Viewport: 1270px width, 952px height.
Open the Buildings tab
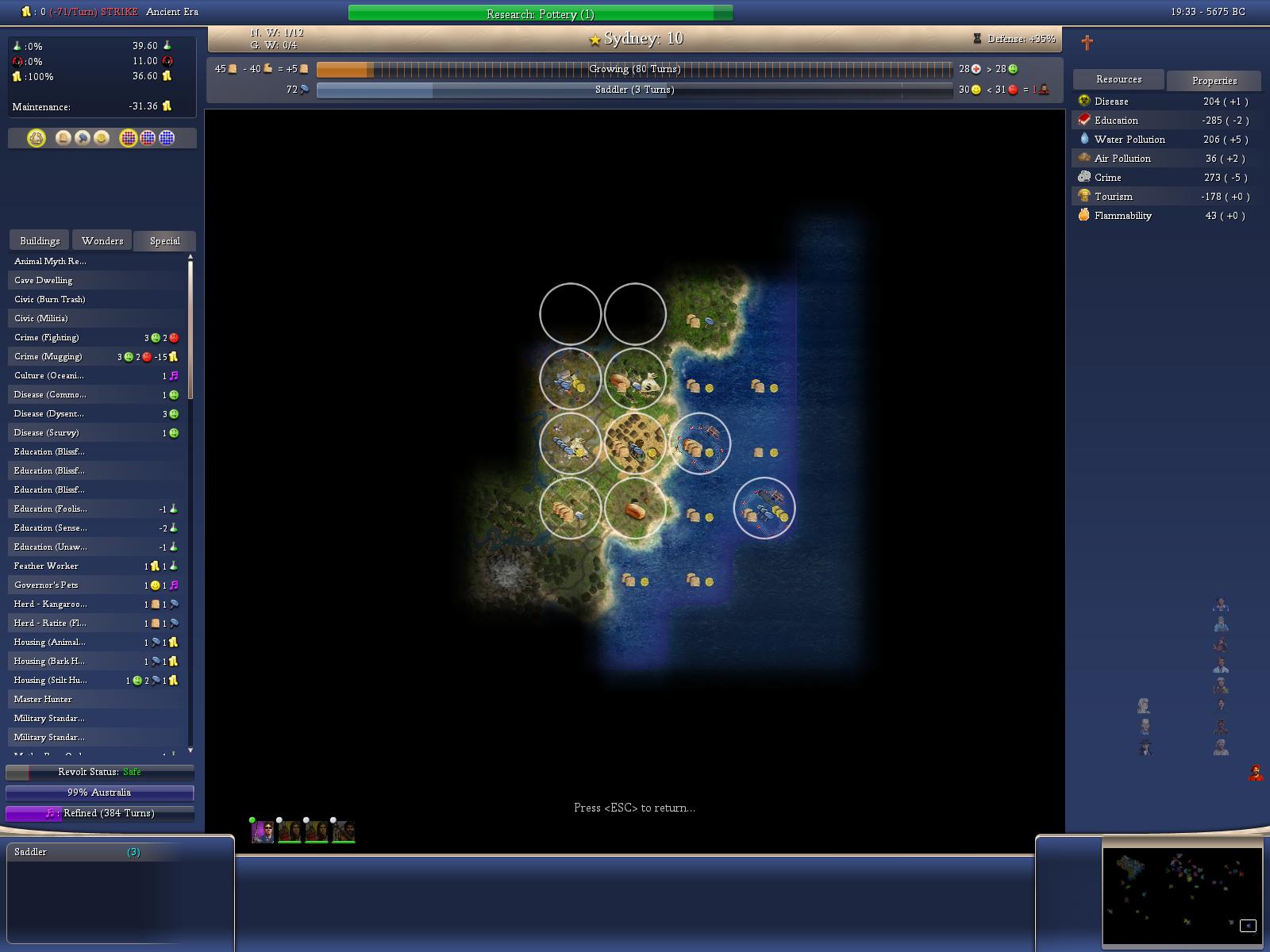pyautogui.click(x=40, y=240)
